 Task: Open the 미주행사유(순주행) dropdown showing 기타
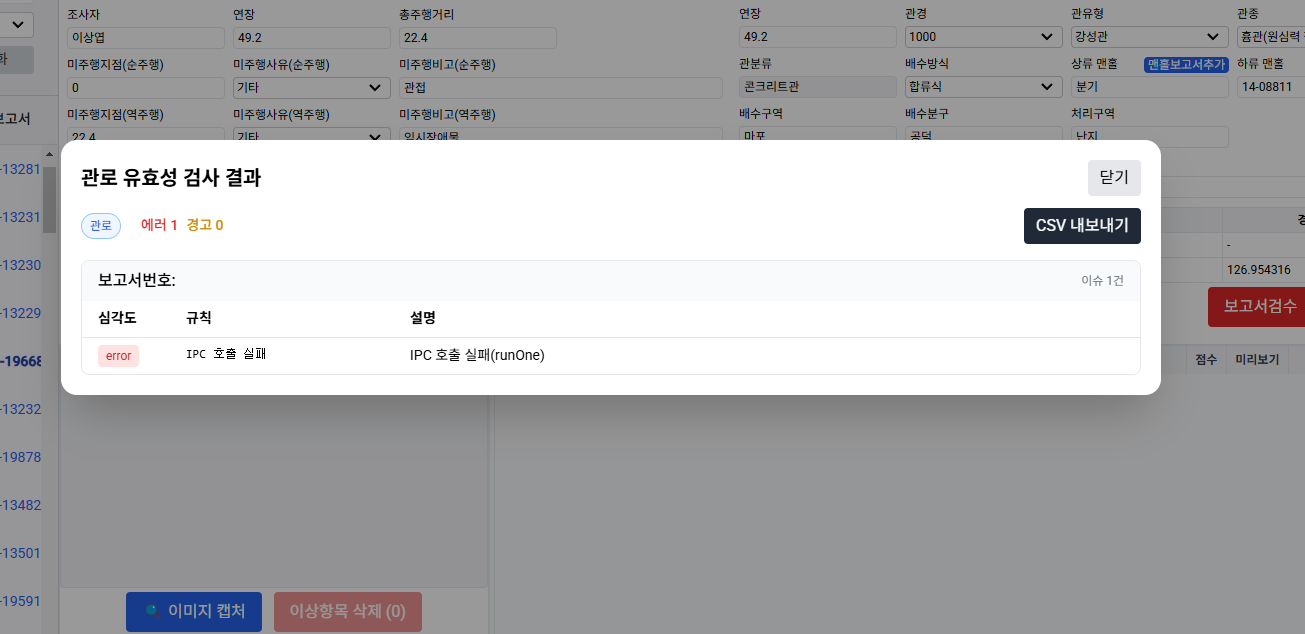click(x=311, y=88)
